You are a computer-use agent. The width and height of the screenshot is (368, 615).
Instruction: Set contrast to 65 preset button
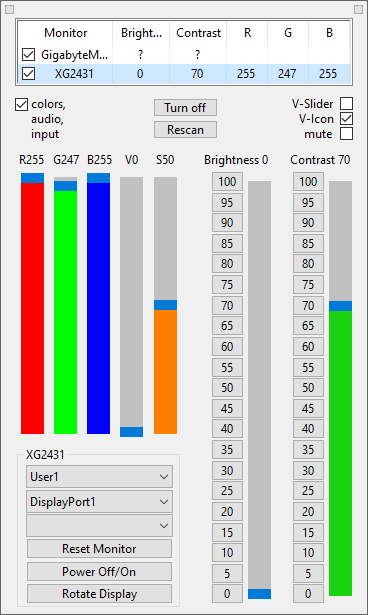point(308,326)
